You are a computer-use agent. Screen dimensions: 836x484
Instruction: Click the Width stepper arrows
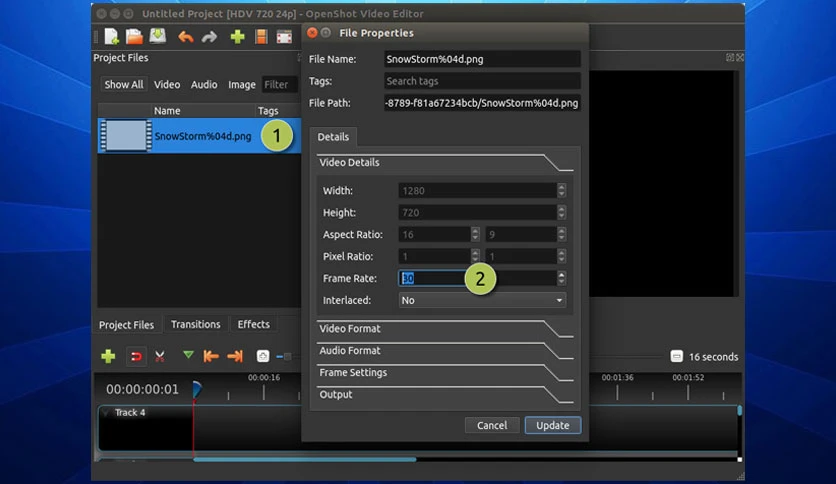click(561, 190)
